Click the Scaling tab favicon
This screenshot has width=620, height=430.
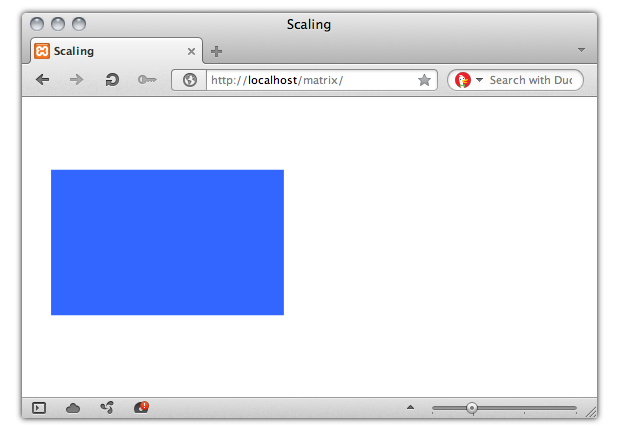coord(42,51)
